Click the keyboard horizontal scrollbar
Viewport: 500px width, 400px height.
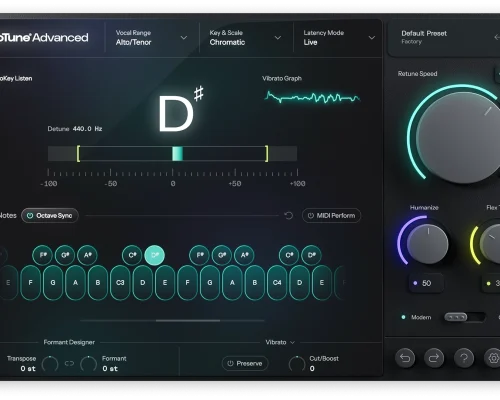tap(188, 320)
